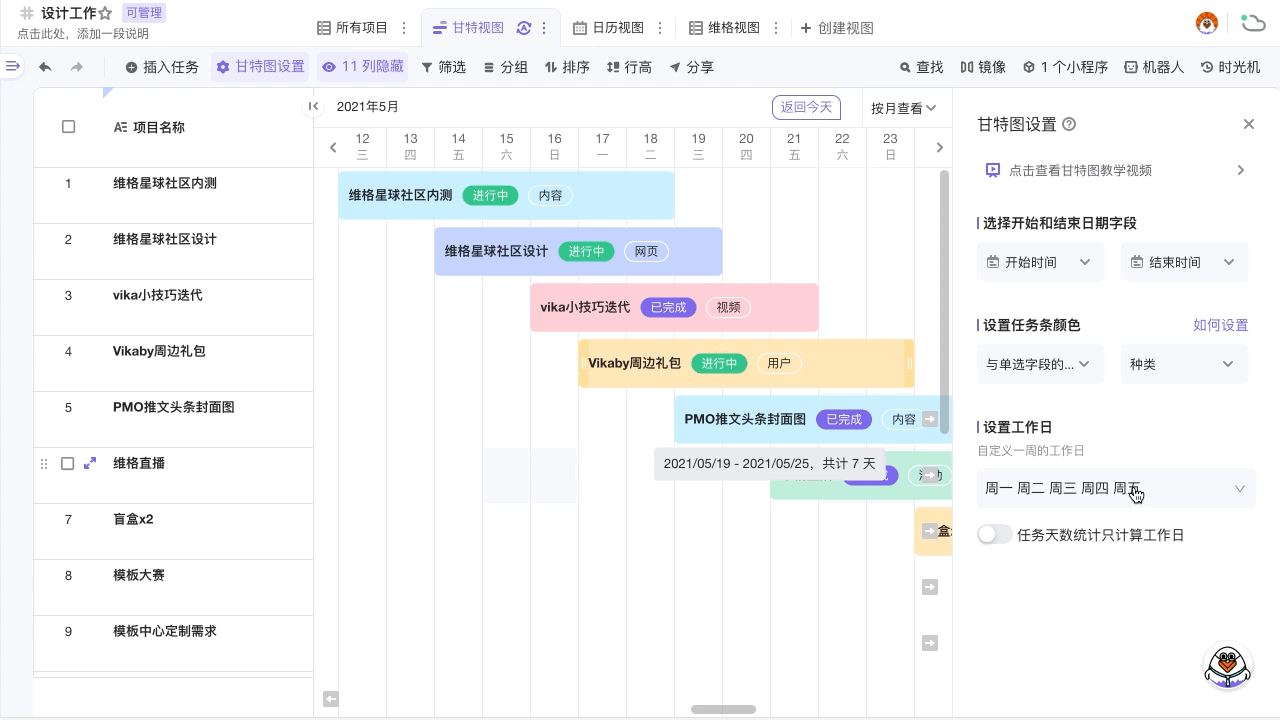Open the 时光机 time machine
Screen dimensions: 1280x720
1230,67
